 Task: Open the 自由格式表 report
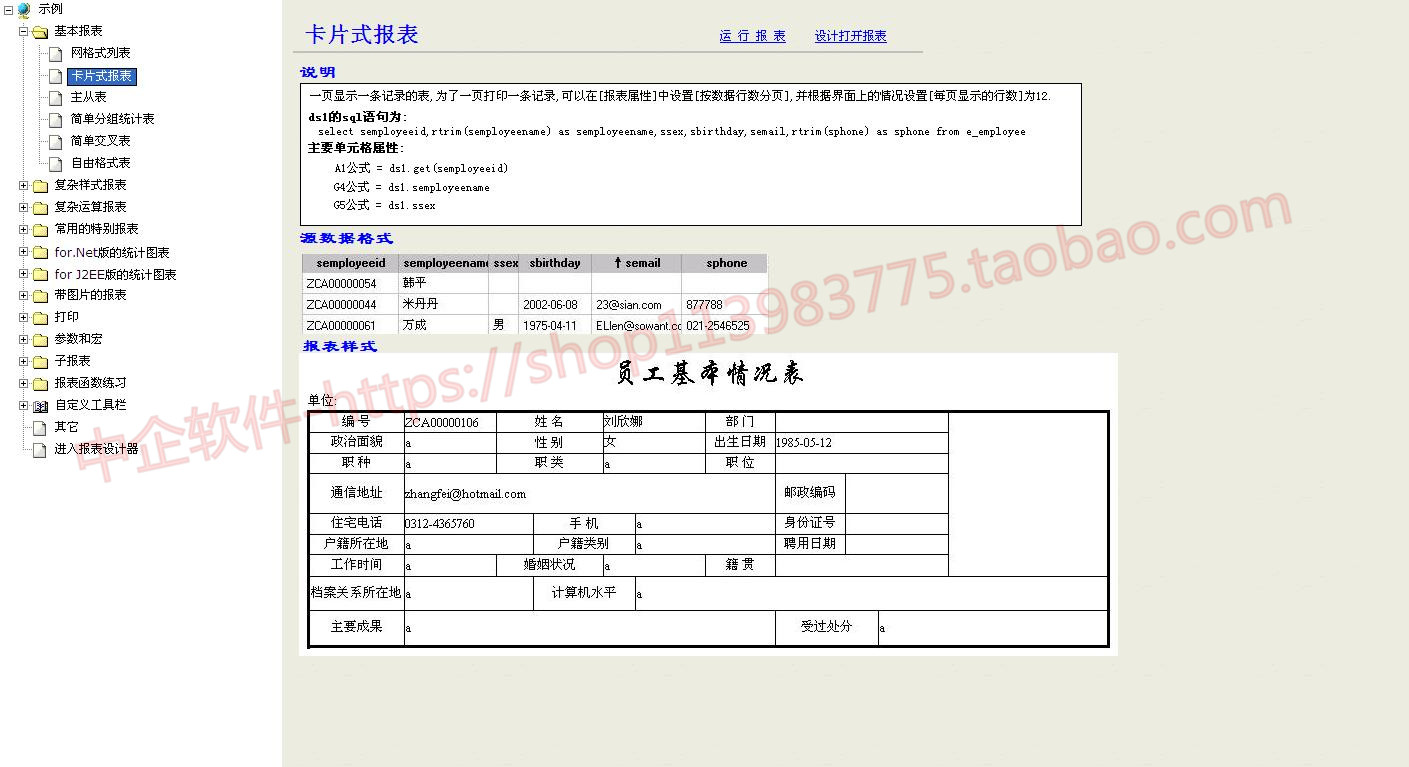[100, 163]
